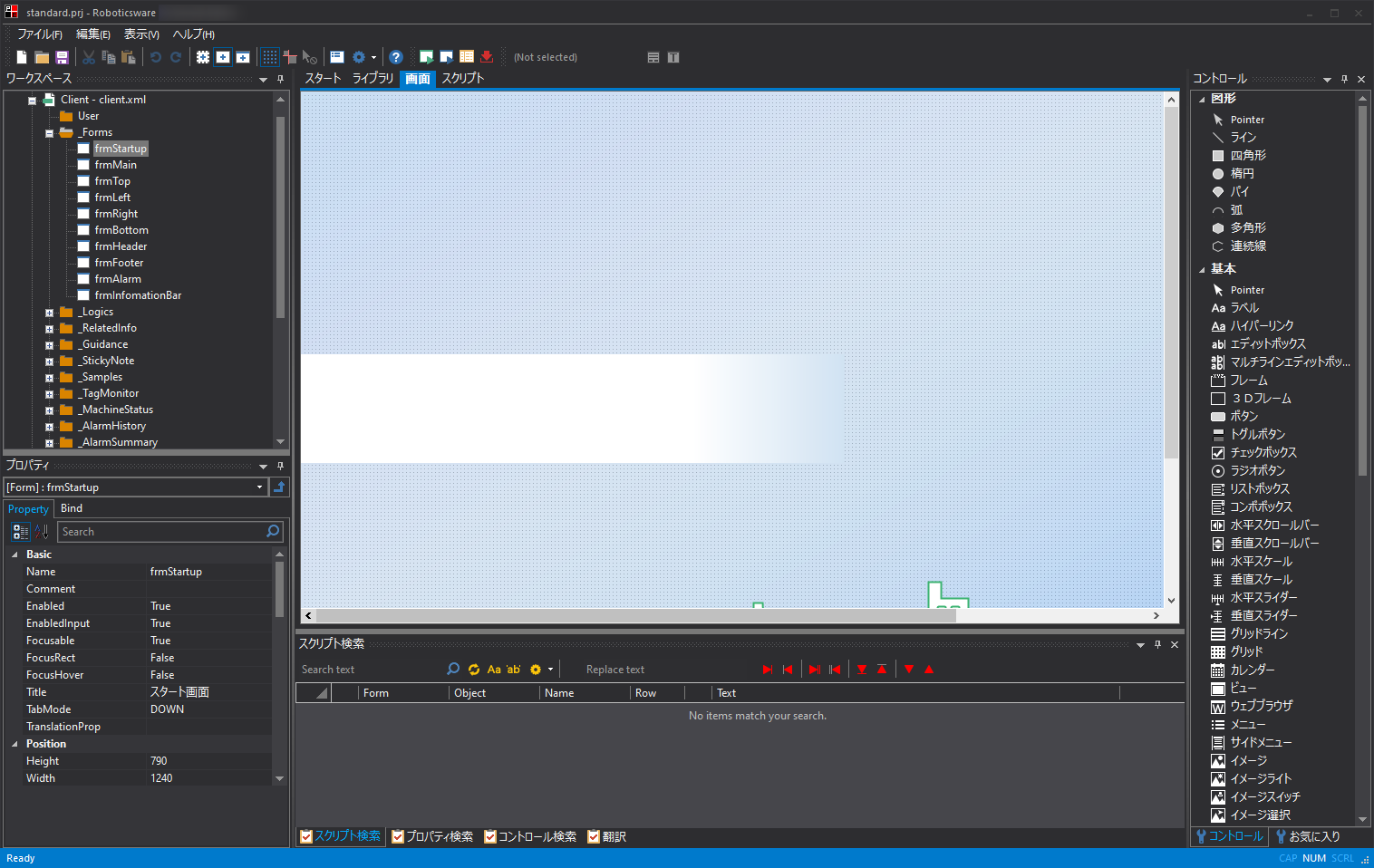Expand the _Logics folder in workspace tree

coord(49,313)
